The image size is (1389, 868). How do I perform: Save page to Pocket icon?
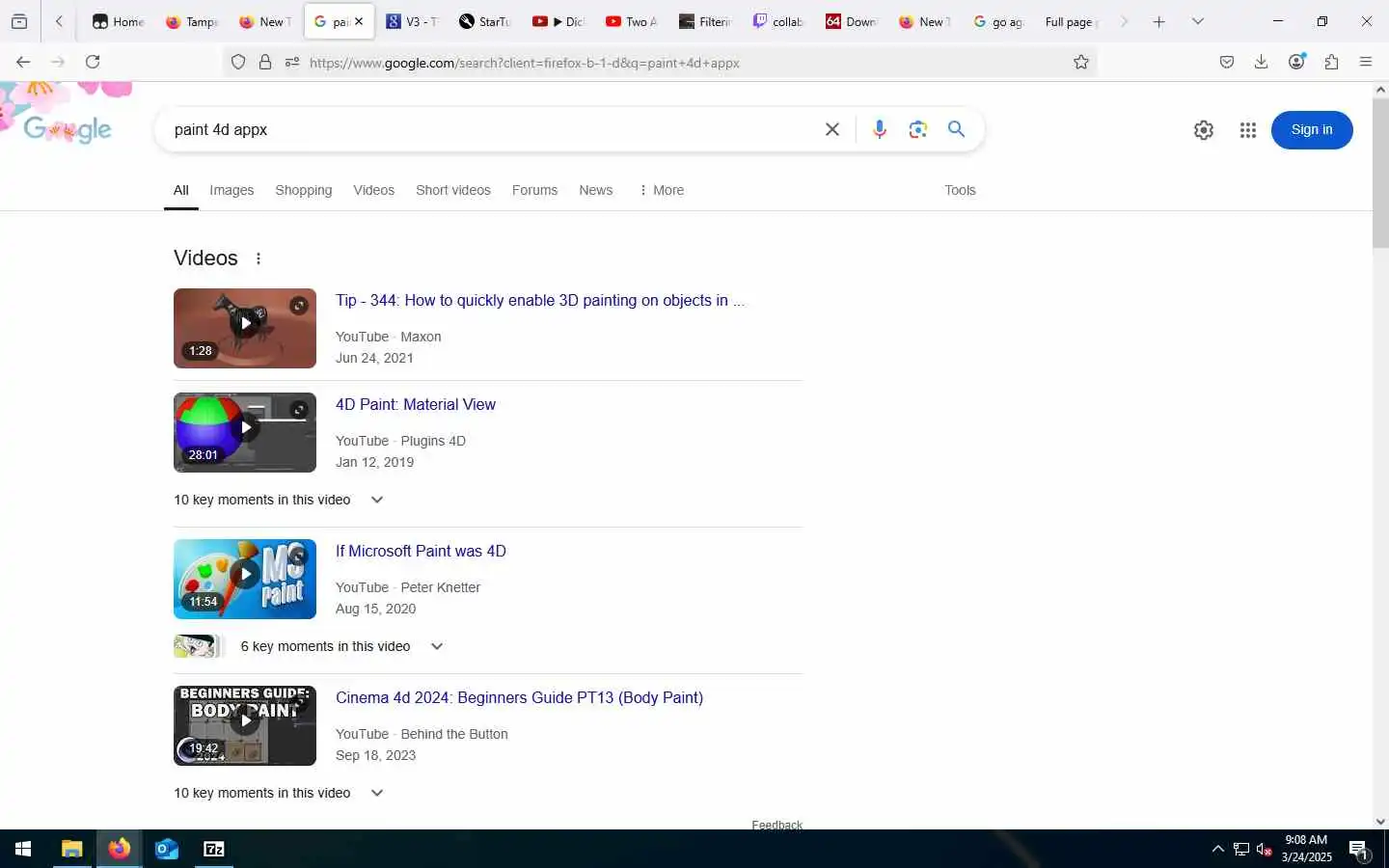[x=1226, y=63]
